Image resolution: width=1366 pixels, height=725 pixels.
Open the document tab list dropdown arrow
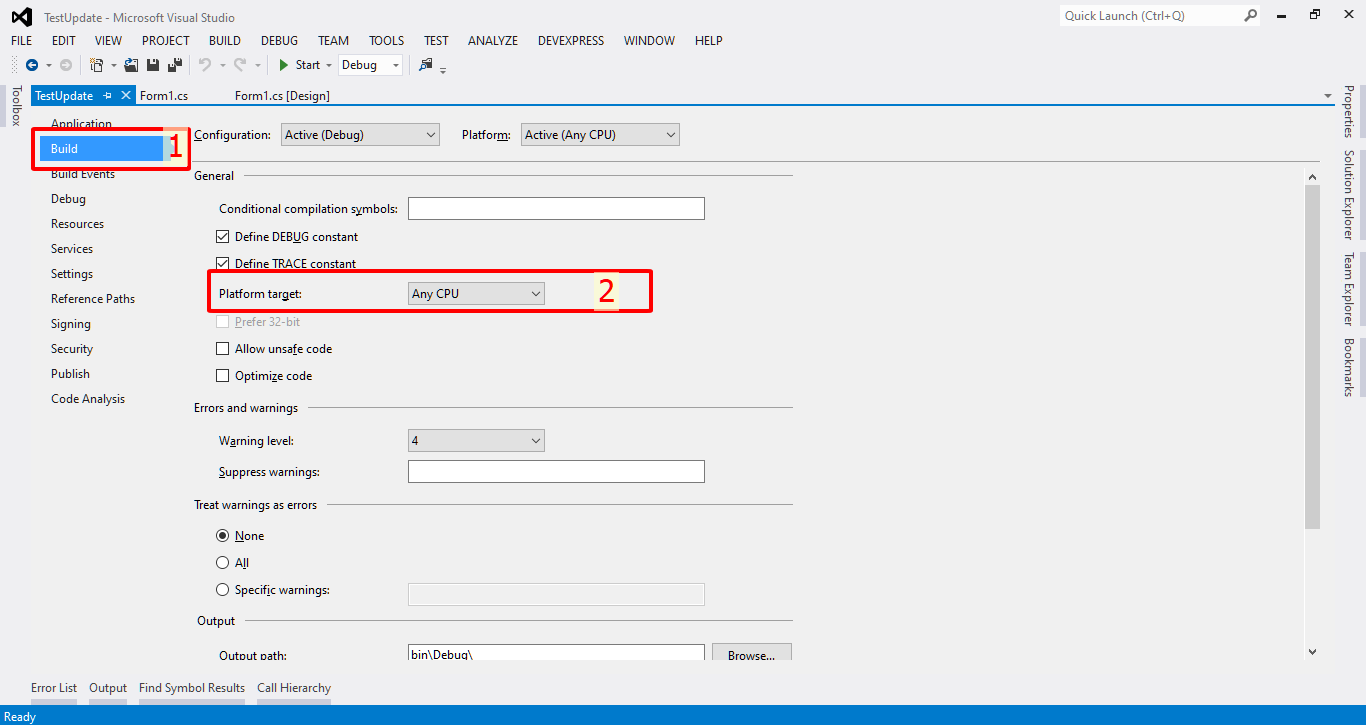pyautogui.click(x=1328, y=96)
